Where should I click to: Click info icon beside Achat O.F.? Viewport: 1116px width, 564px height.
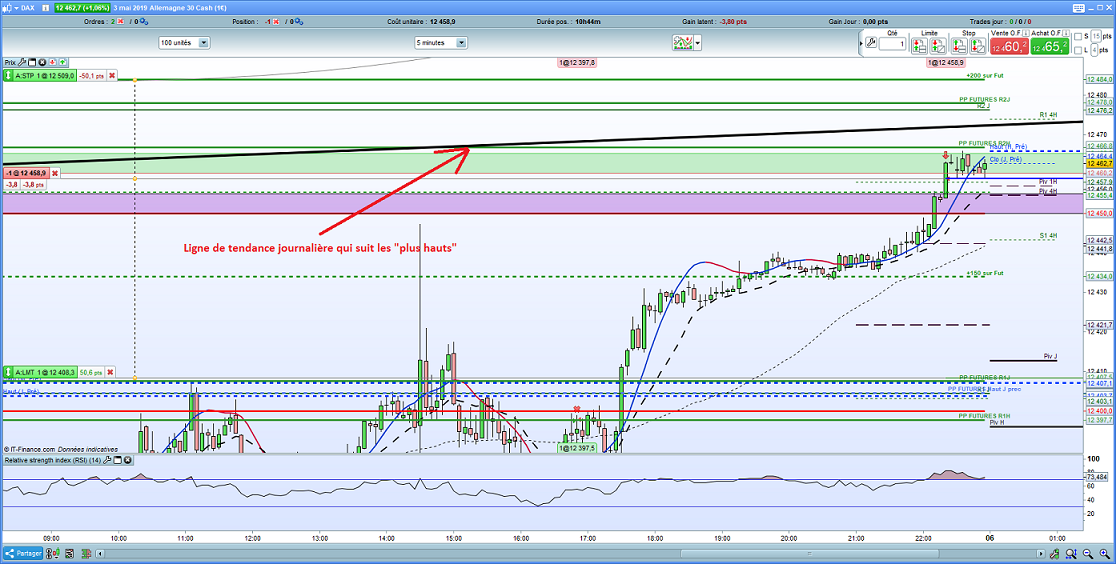1065,33
